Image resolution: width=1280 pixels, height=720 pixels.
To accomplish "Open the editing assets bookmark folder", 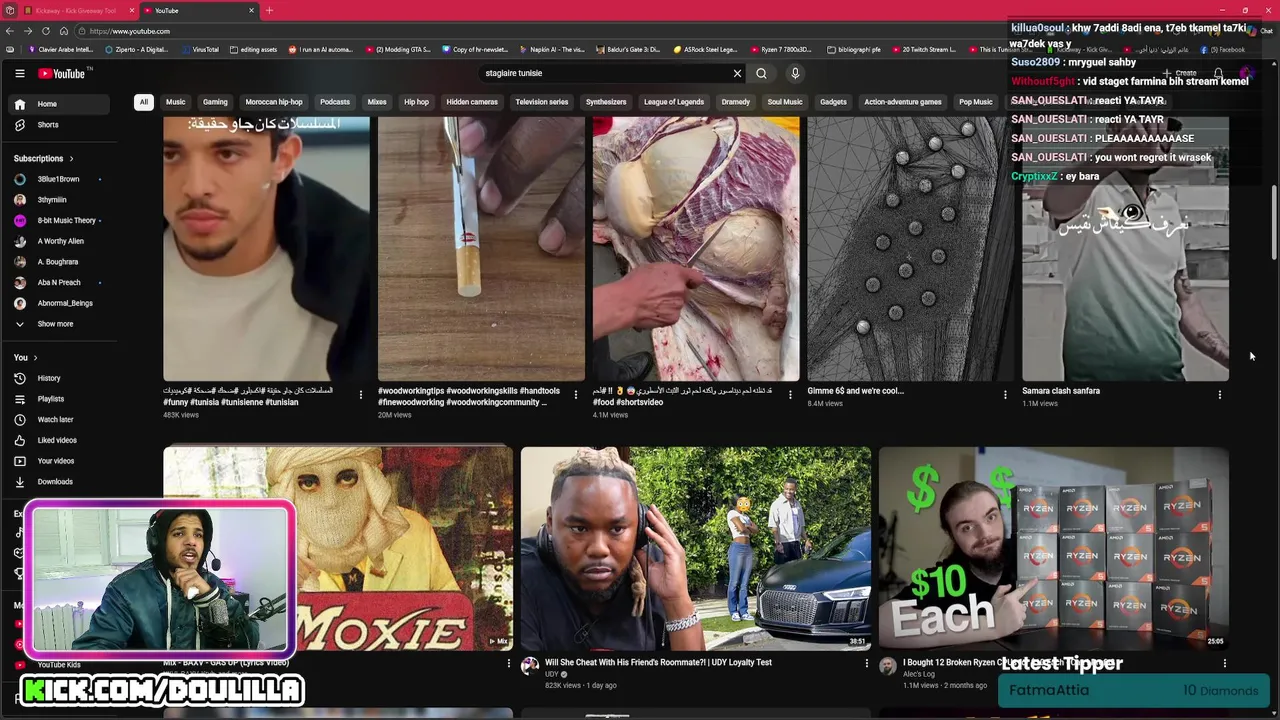I will 253,49.
